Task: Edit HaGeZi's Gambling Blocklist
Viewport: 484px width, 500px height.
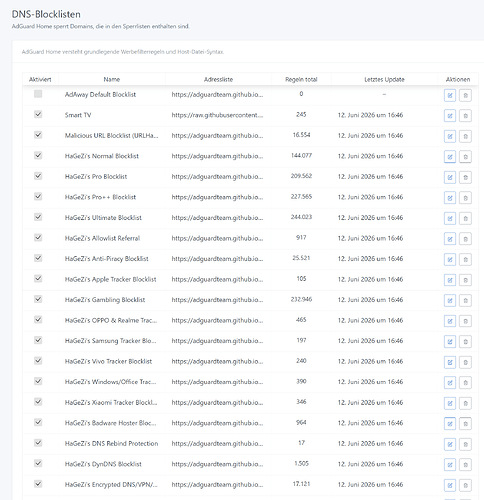Action: point(450,301)
